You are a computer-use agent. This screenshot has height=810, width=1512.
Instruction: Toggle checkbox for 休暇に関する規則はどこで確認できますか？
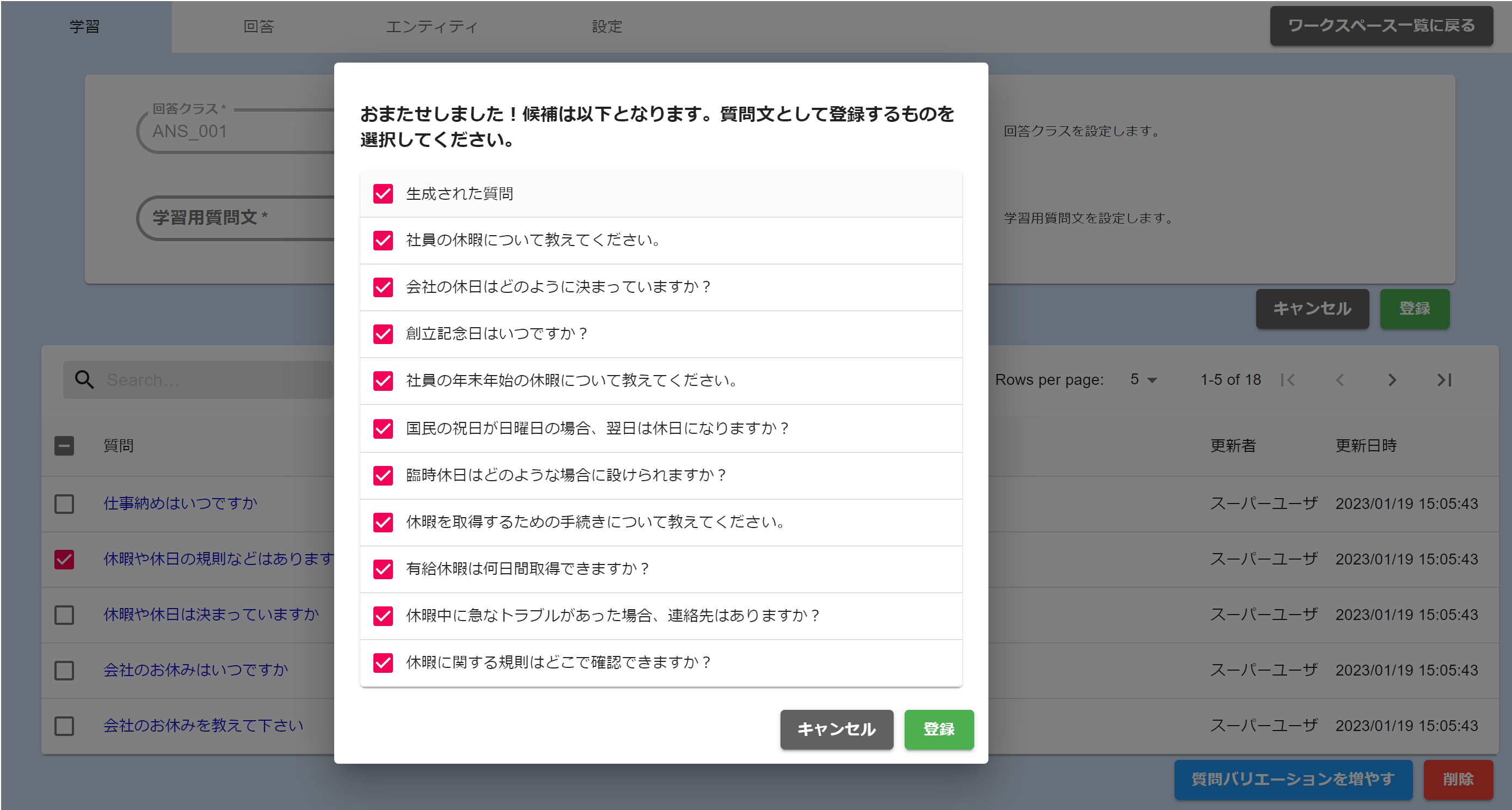[x=383, y=662]
